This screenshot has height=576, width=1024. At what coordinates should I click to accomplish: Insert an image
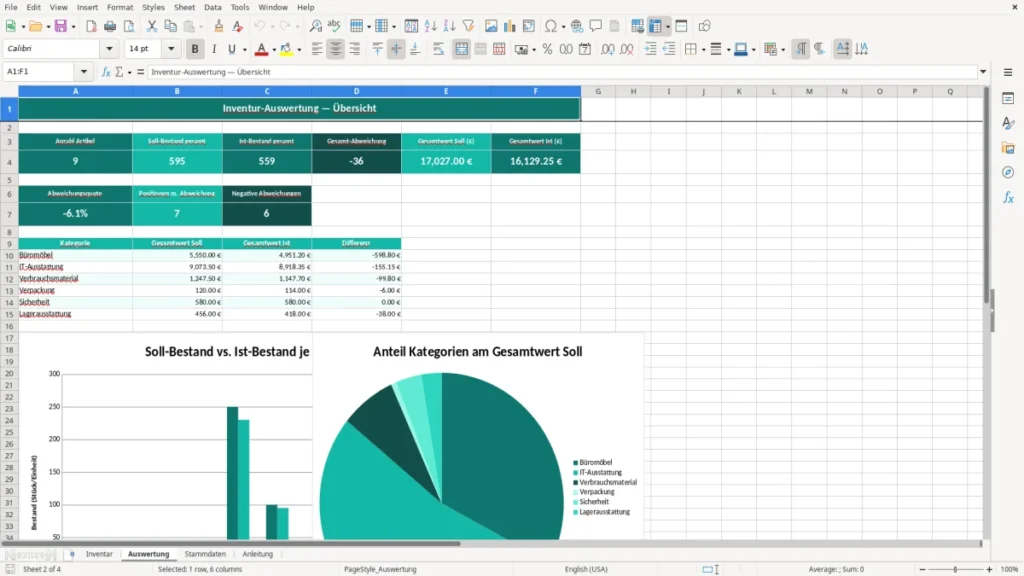tap(491, 26)
